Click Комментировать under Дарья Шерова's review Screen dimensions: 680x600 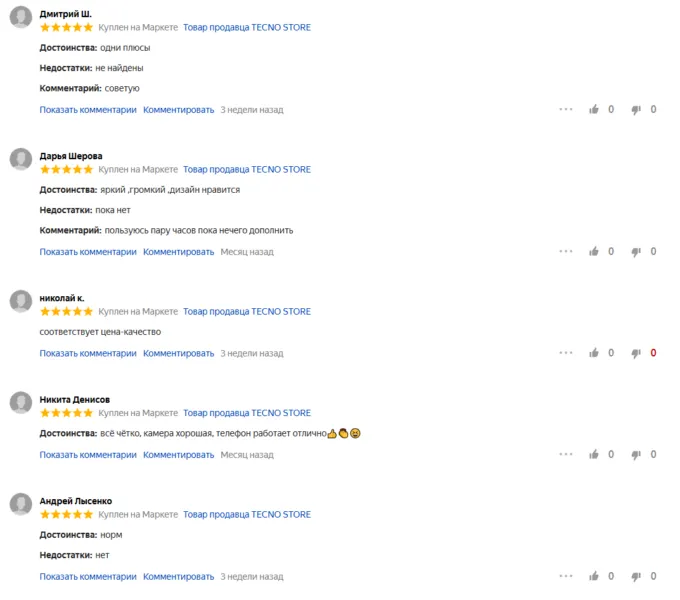coord(178,252)
